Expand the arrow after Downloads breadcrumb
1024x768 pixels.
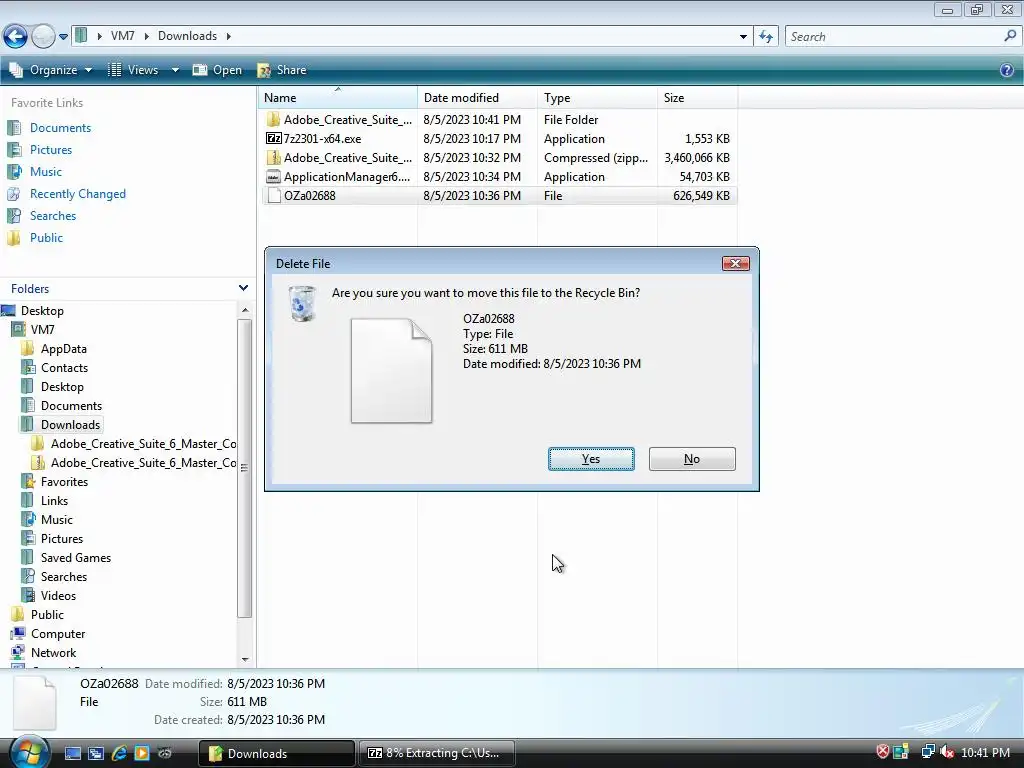[x=229, y=36]
